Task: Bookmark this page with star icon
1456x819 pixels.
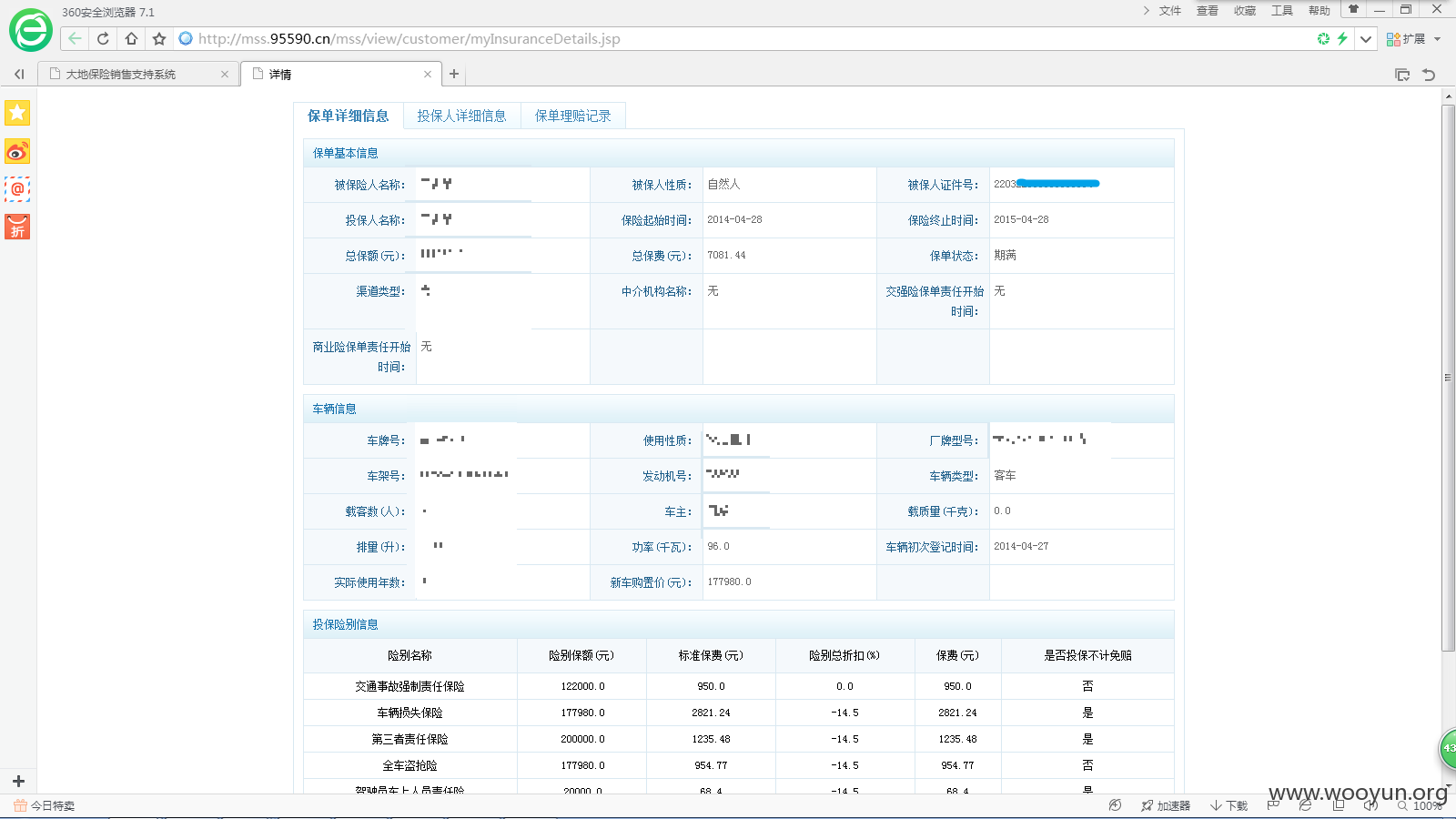Action: click(x=159, y=38)
